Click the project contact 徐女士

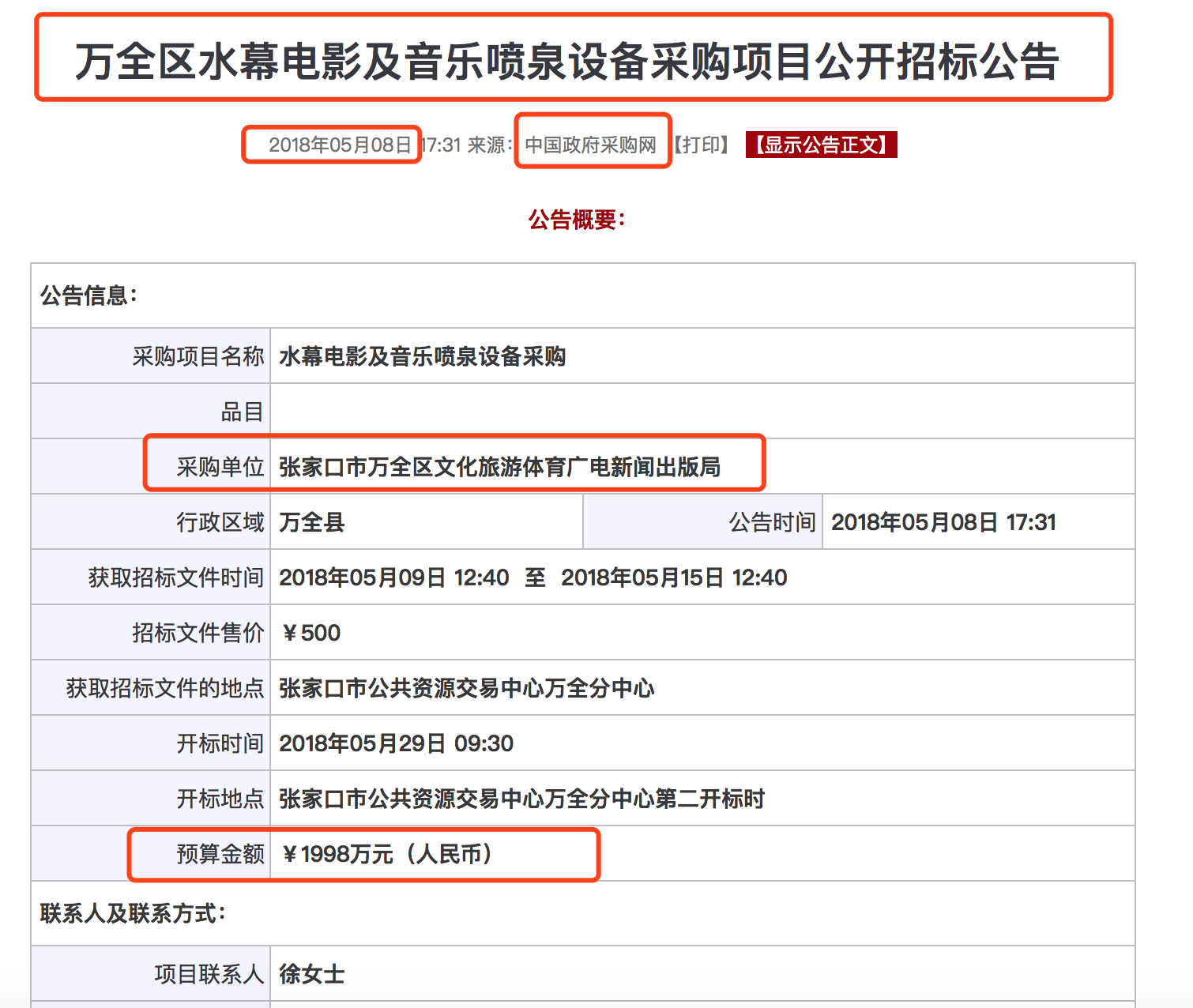[312, 974]
